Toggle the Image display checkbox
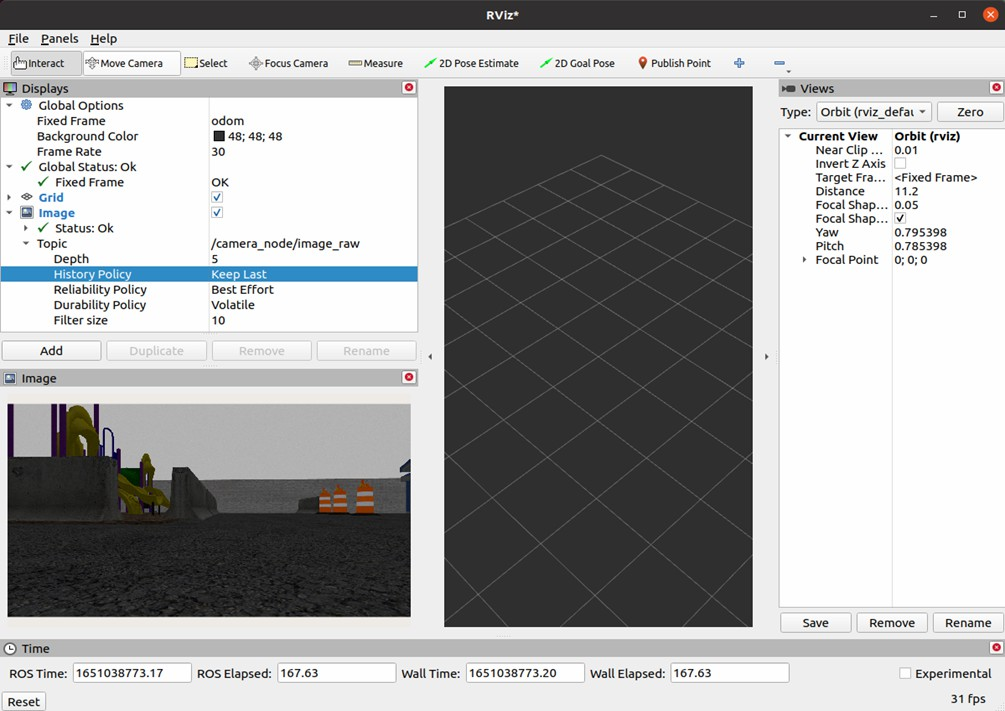The height and width of the screenshot is (711, 1005). pos(217,212)
